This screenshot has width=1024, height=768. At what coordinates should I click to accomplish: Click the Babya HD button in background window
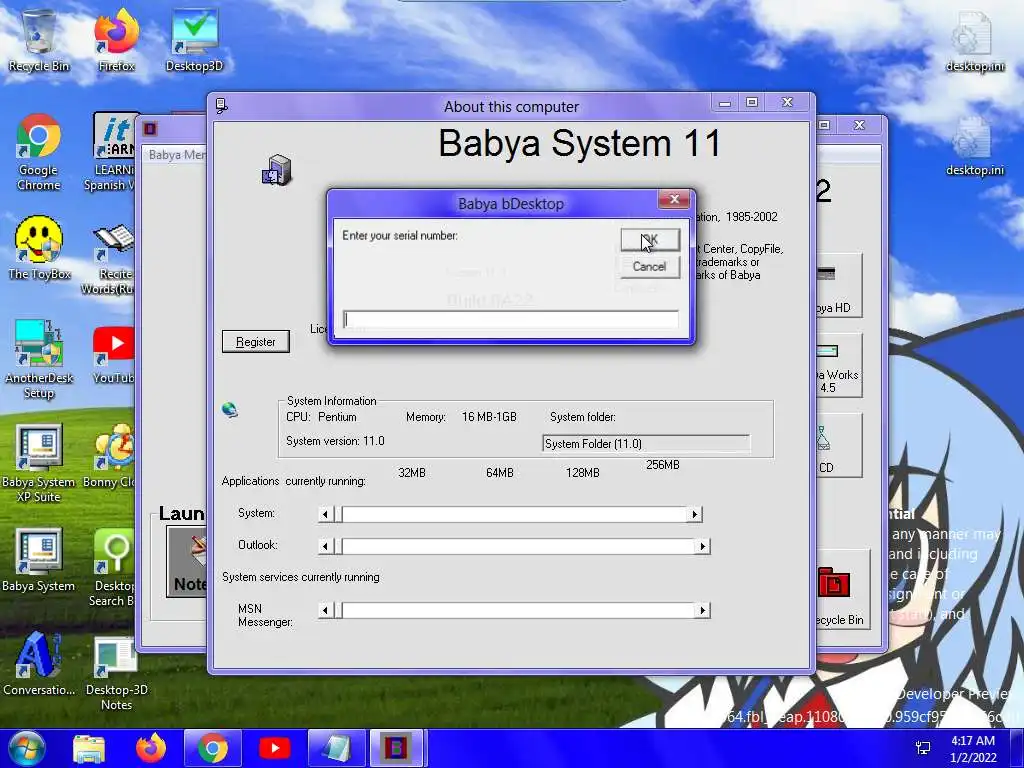point(839,285)
